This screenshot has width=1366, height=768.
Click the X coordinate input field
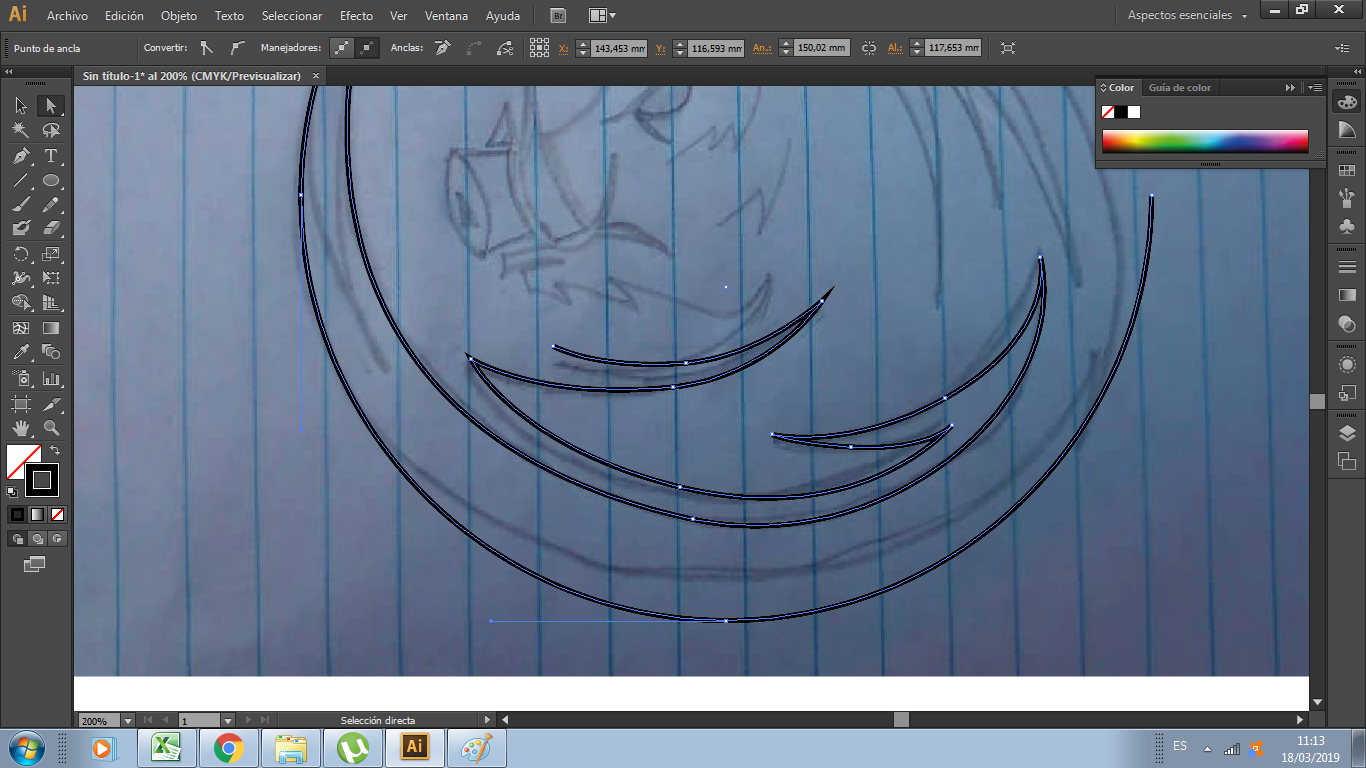619,48
